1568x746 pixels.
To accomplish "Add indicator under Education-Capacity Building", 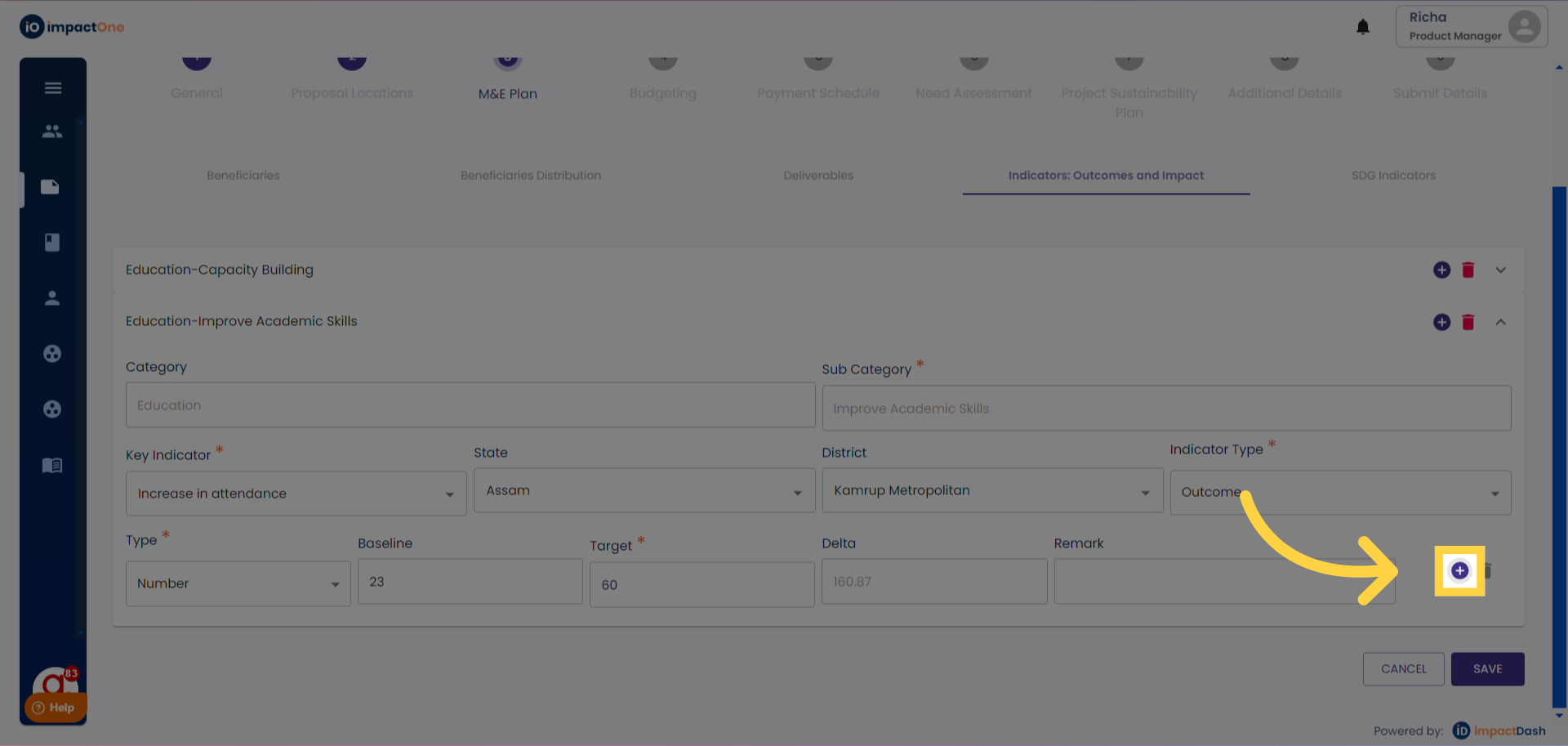I will 1441,270.
